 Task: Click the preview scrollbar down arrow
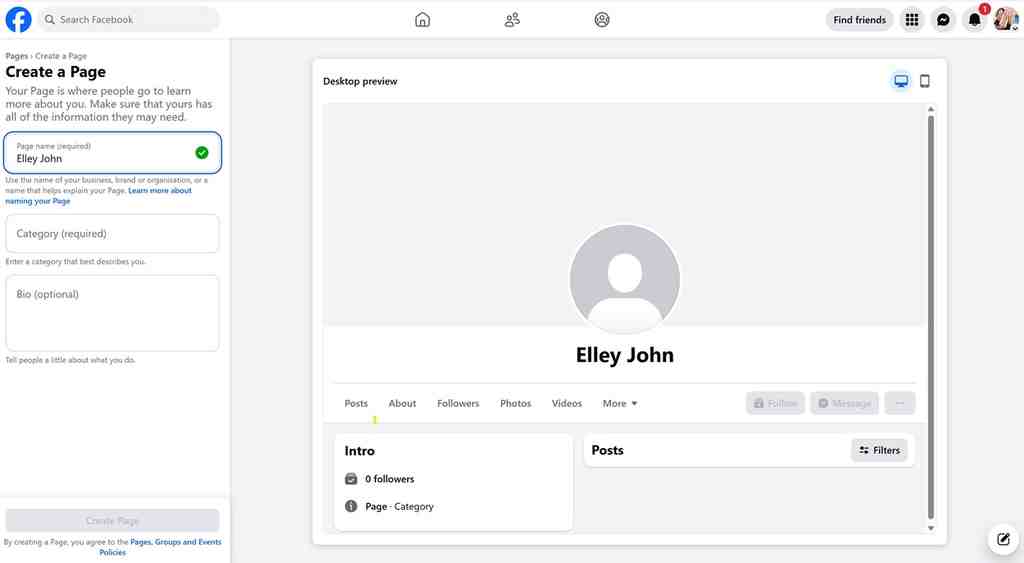point(931,528)
